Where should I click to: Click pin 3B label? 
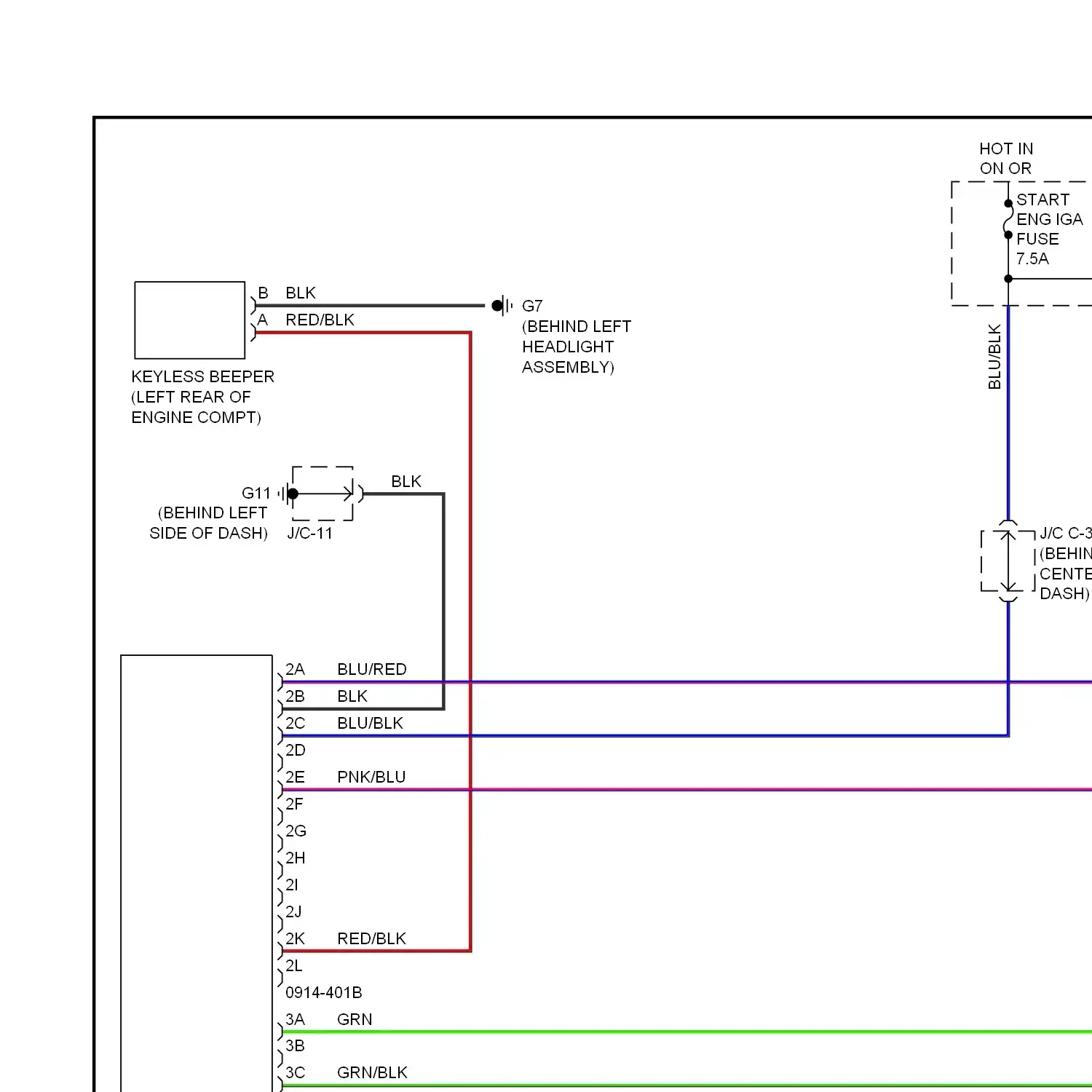pos(295,1045)
